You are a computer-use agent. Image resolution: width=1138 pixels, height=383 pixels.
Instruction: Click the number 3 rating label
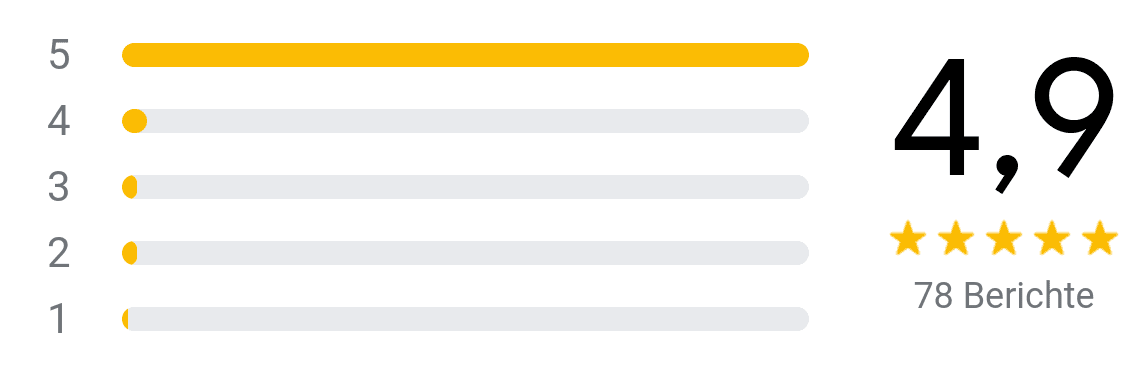pos(59,186)
